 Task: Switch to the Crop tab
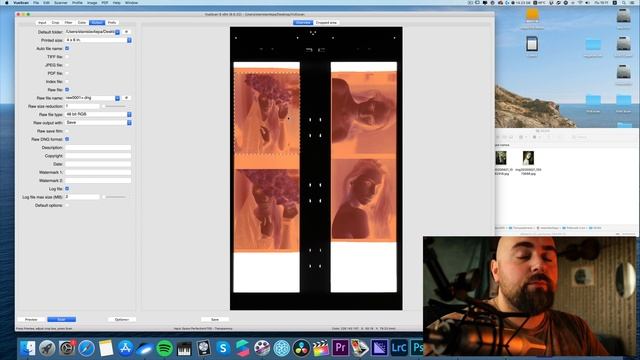[56, 22]
